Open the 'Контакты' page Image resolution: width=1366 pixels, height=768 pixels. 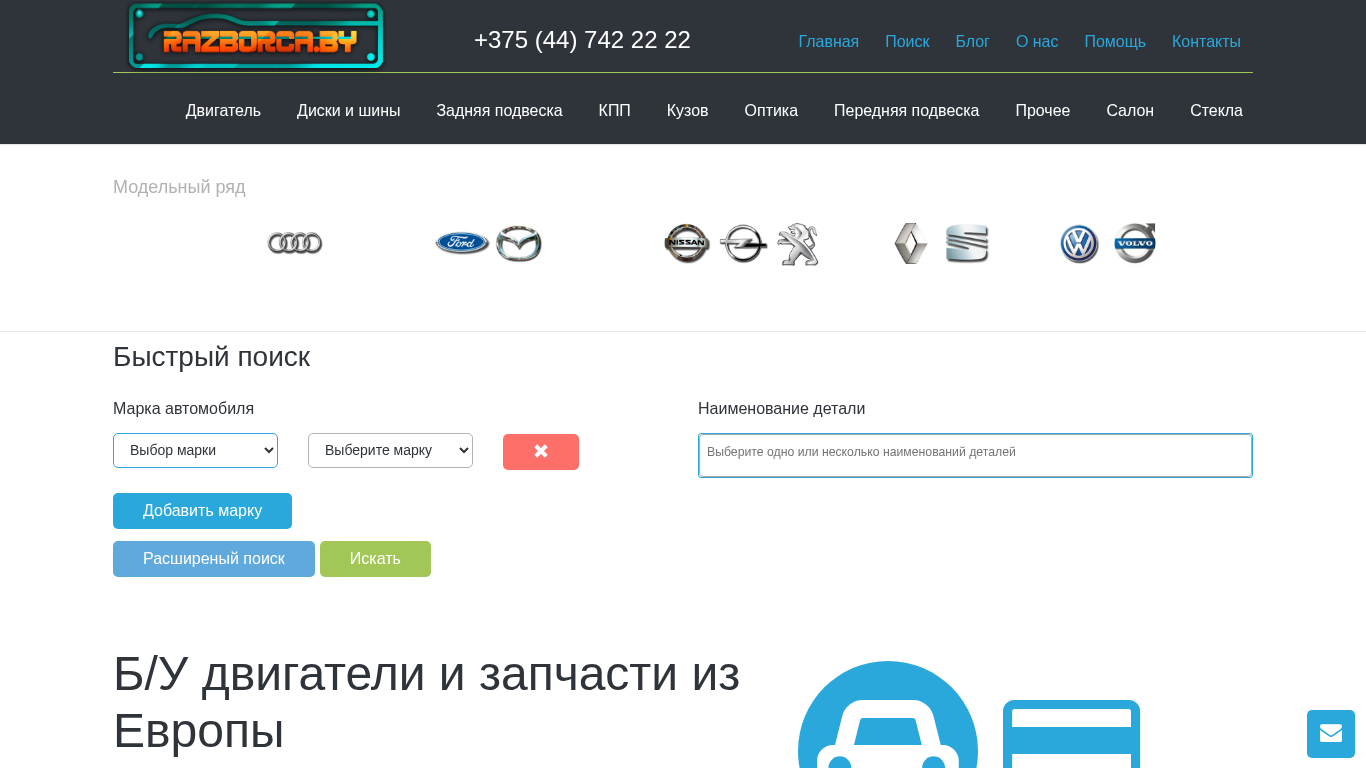click(1206, 42)
